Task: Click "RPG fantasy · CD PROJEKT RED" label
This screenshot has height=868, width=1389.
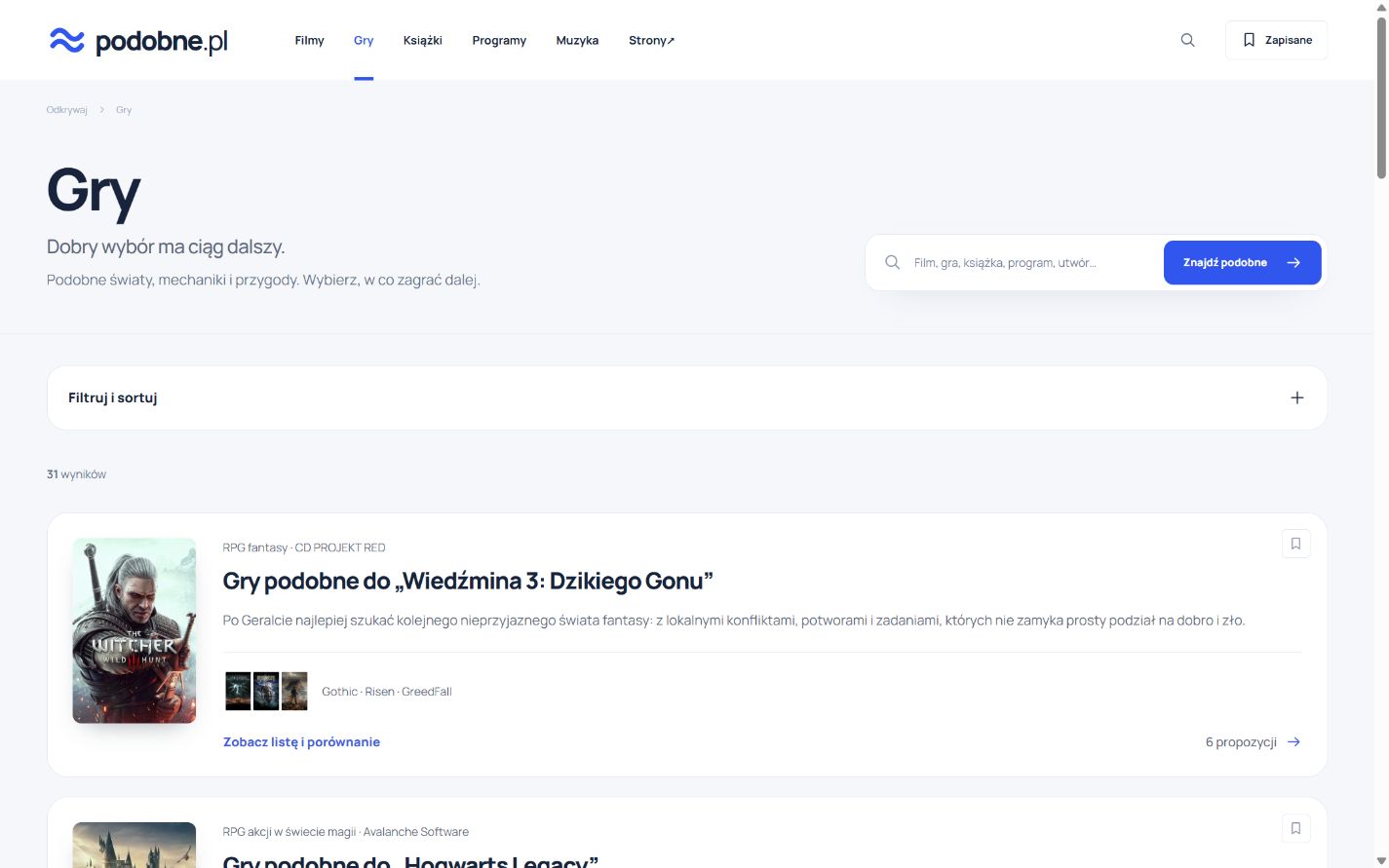Action: click(304, 547)
